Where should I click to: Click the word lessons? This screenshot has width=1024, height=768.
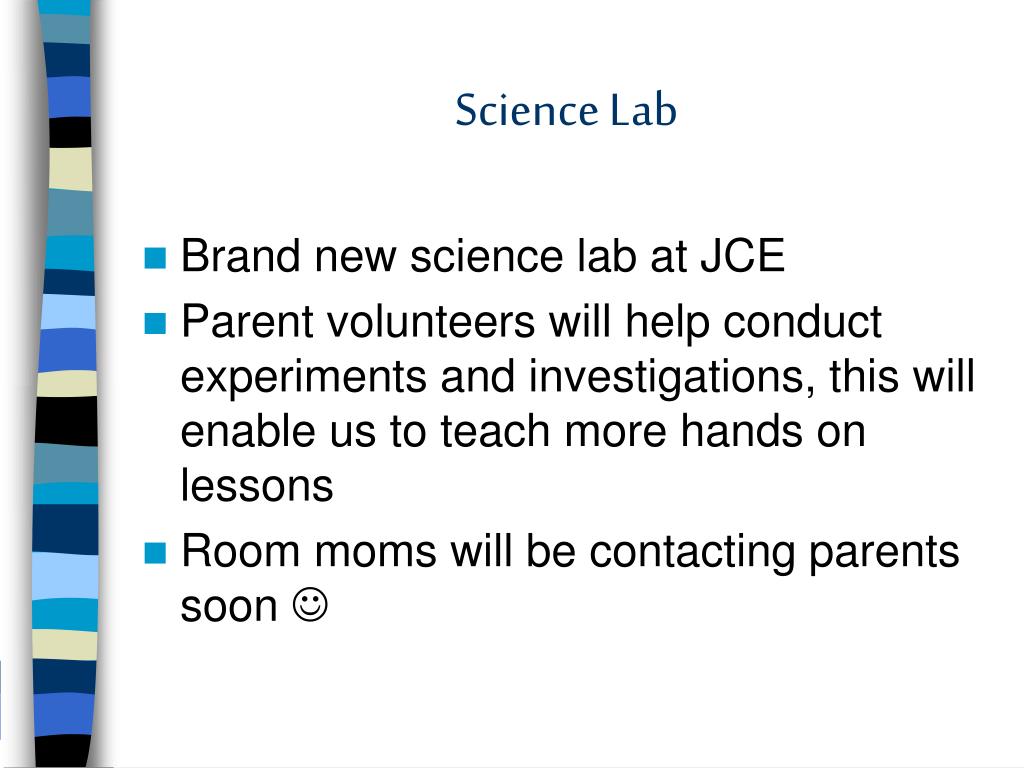click(257, 485)
